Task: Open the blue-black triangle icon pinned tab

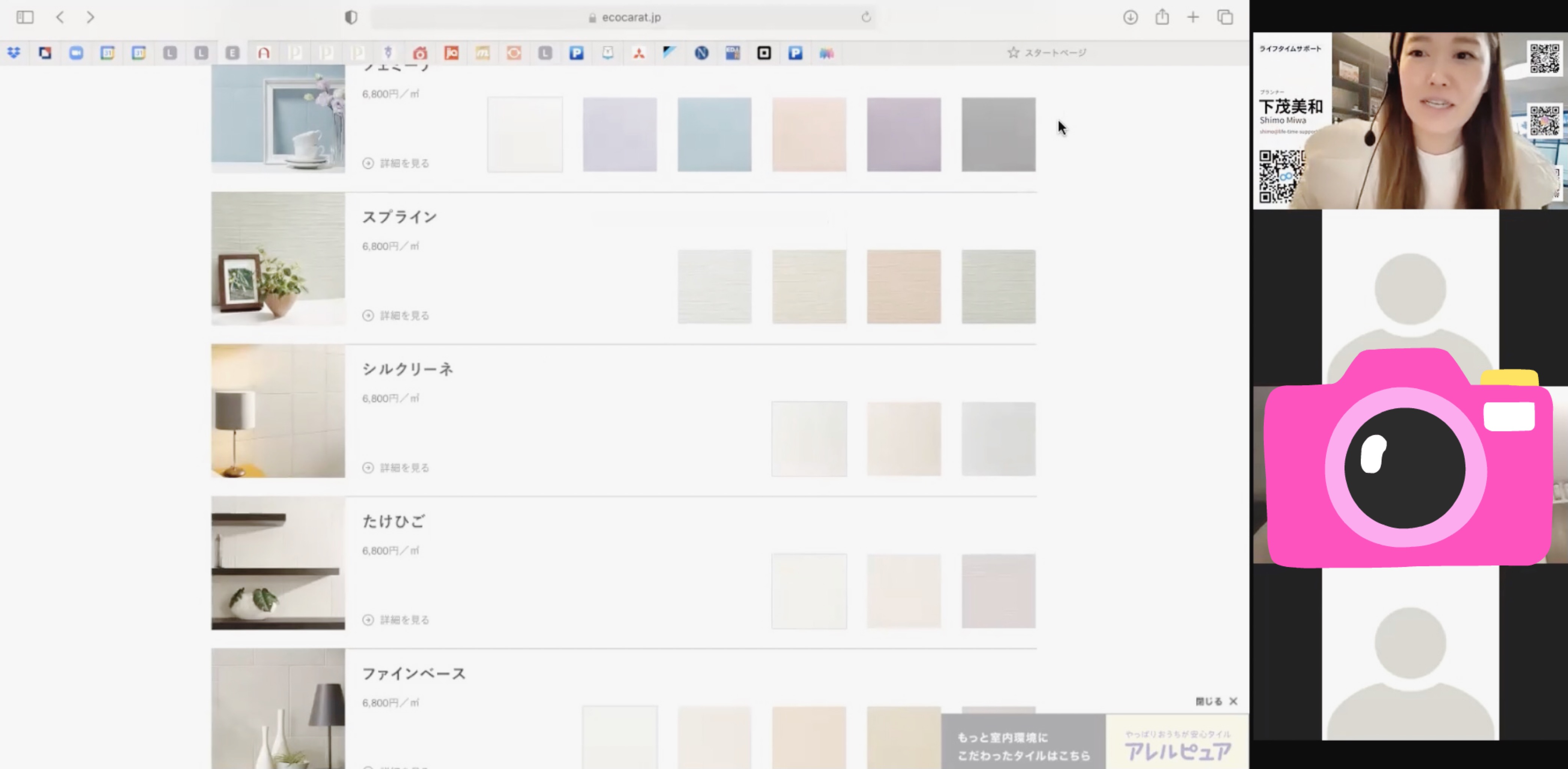Action: tap(670, 53)
